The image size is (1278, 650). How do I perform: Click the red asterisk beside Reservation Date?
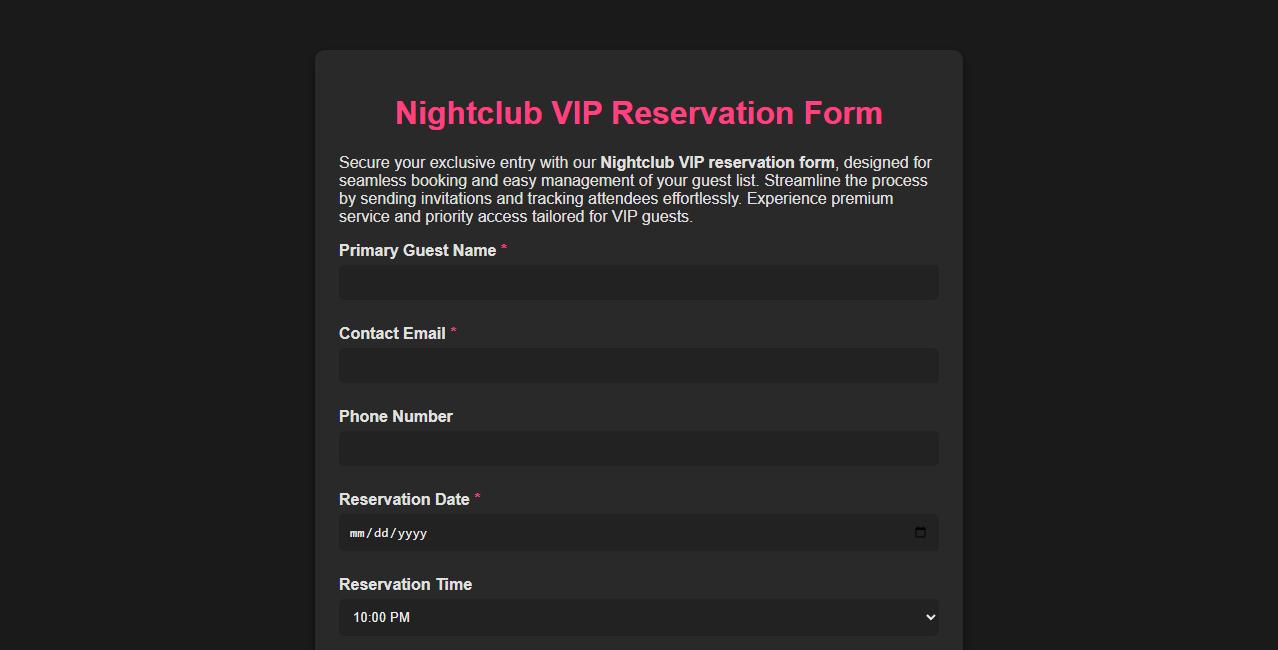pos(477,498)
